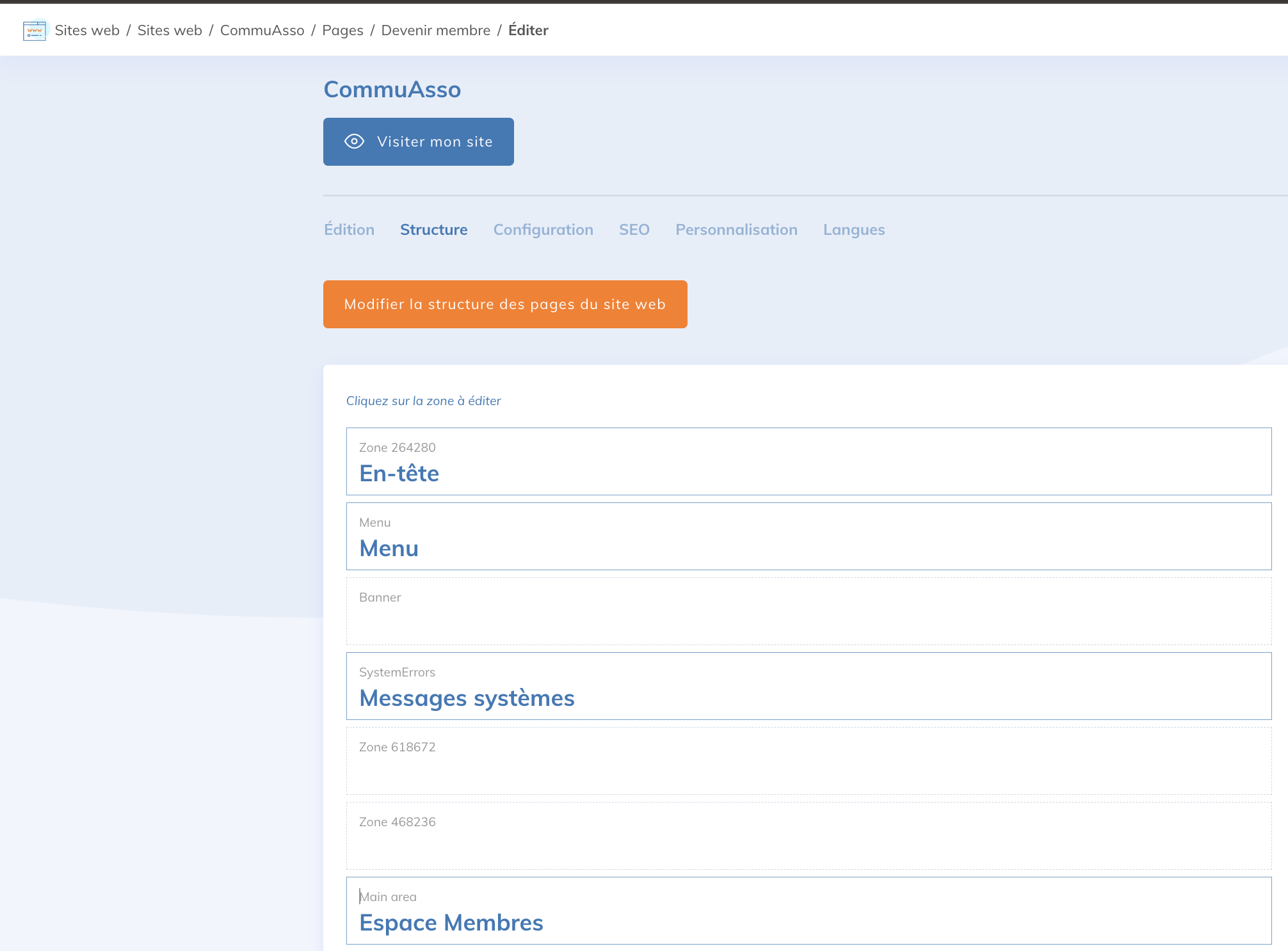Go to Devenir membre breadcrumb
Image resolution: width=1288 pixels, height=951 pixels.
[435, 31]
